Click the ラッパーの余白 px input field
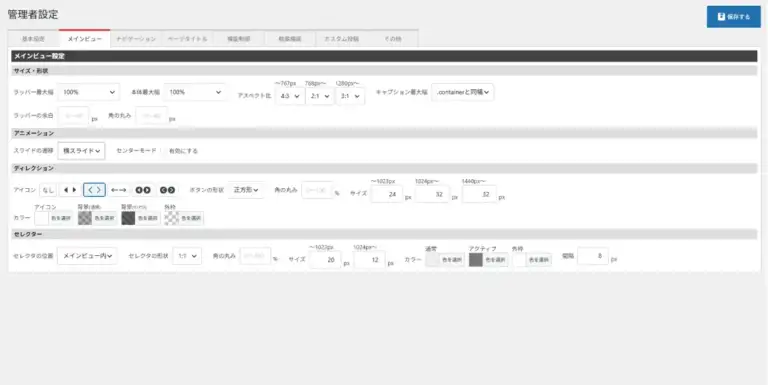The width and height of the screenshot is (768, 385). [x=73, y=116]
